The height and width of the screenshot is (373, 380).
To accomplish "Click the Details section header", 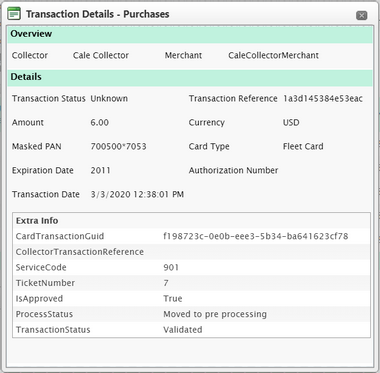I will point(190,77).
